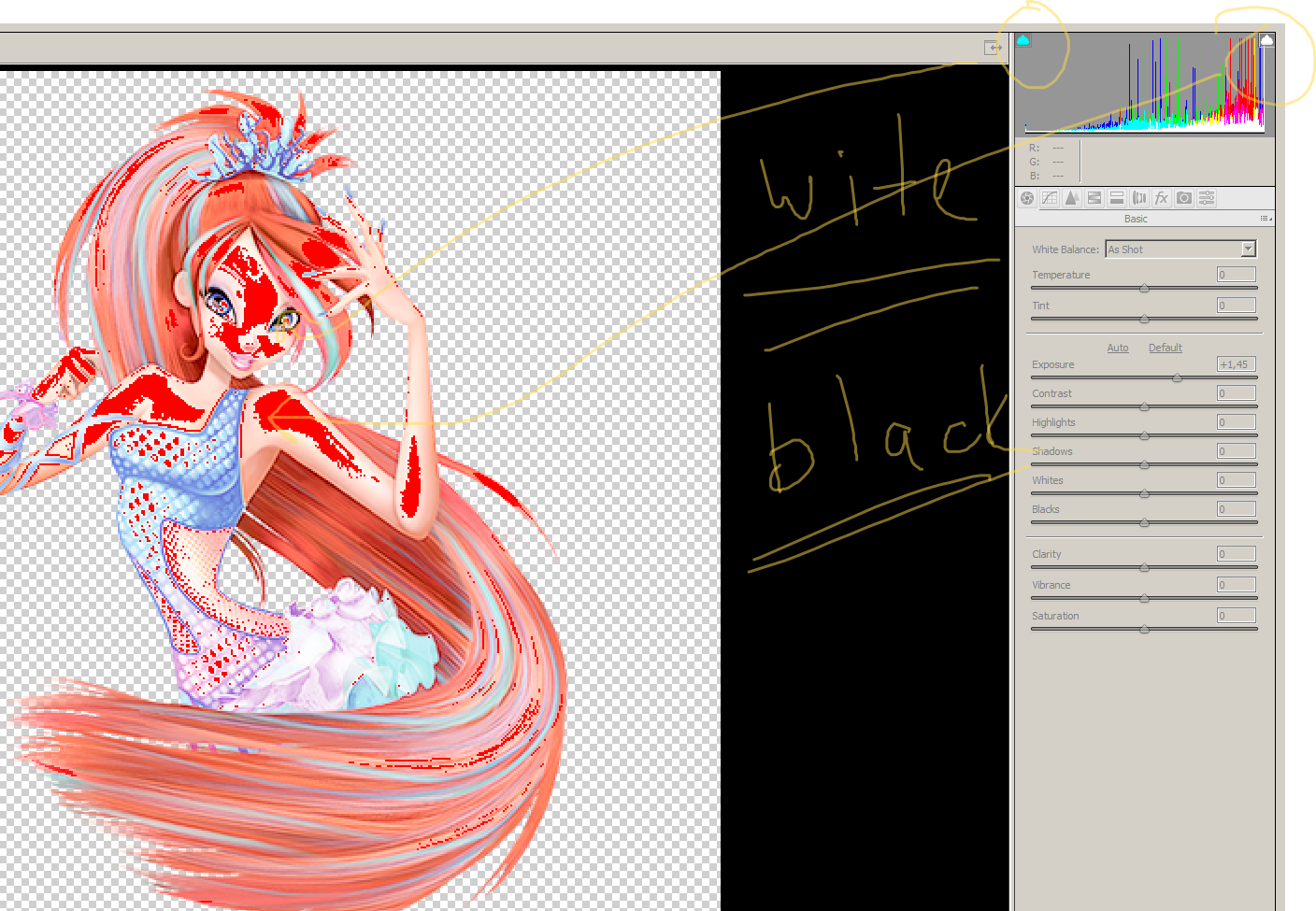Click the Auto tone link
The height and width of the screenshot is (911, 1316).
1118,348
